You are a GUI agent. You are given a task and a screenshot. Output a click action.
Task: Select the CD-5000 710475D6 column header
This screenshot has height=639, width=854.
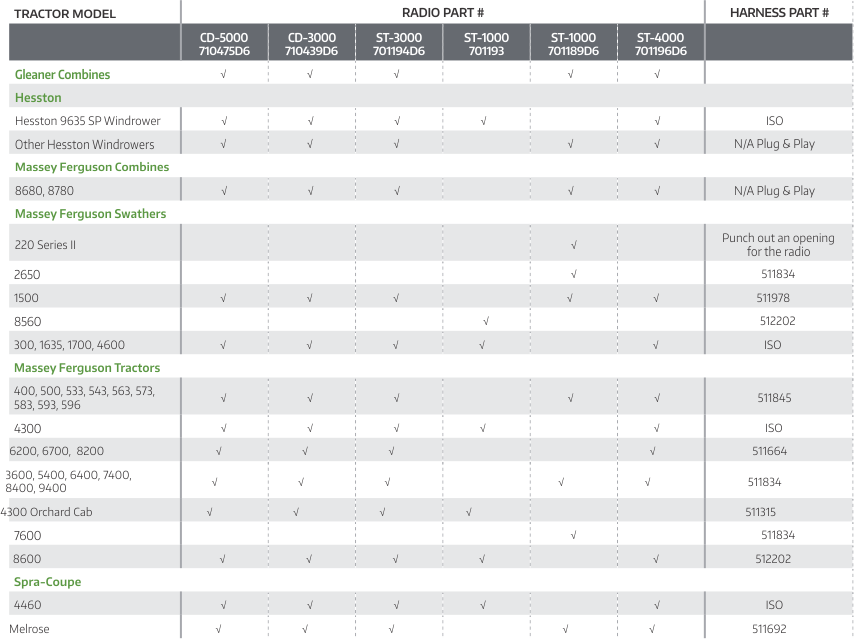224,44
